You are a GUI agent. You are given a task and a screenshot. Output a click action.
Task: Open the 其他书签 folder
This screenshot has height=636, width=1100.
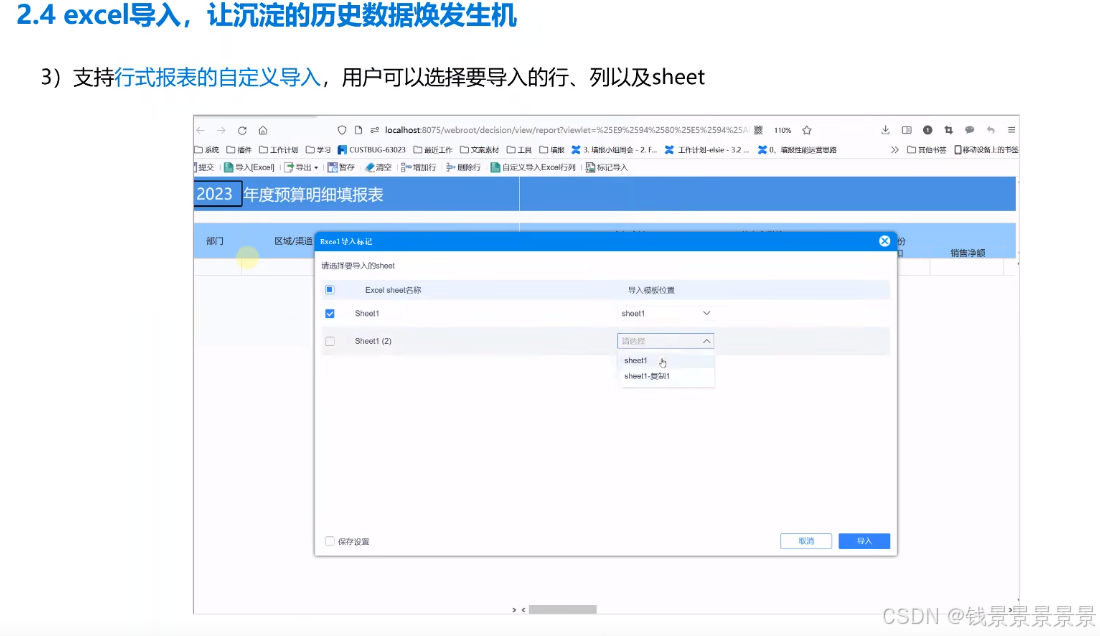point(927,150)
